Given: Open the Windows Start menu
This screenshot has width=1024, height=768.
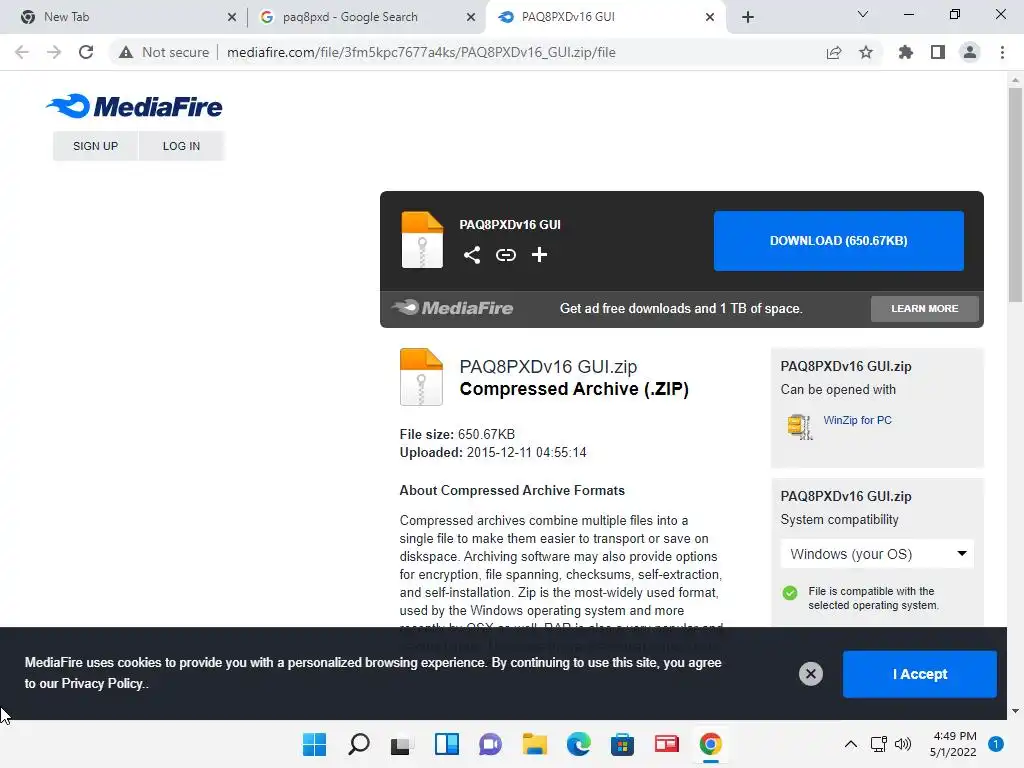Looking at the screenshot, I should (x=314, y=744).
